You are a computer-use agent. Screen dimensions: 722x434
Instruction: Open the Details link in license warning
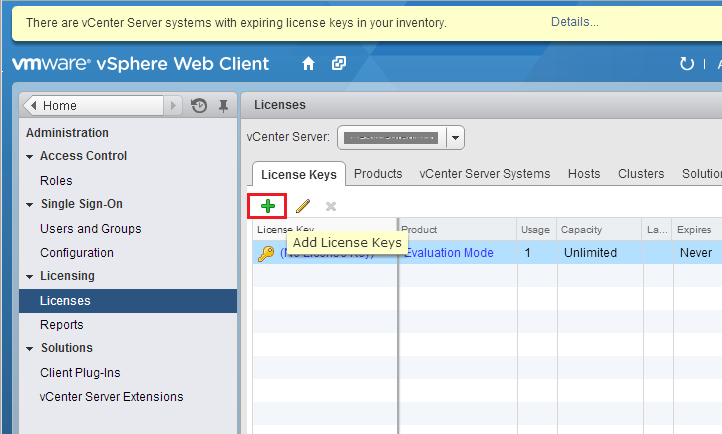point(575,22)
